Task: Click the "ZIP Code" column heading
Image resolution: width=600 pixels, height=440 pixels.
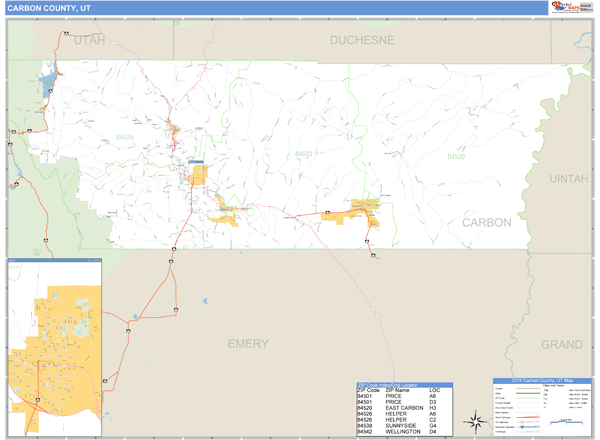Action: pos(368,390)
